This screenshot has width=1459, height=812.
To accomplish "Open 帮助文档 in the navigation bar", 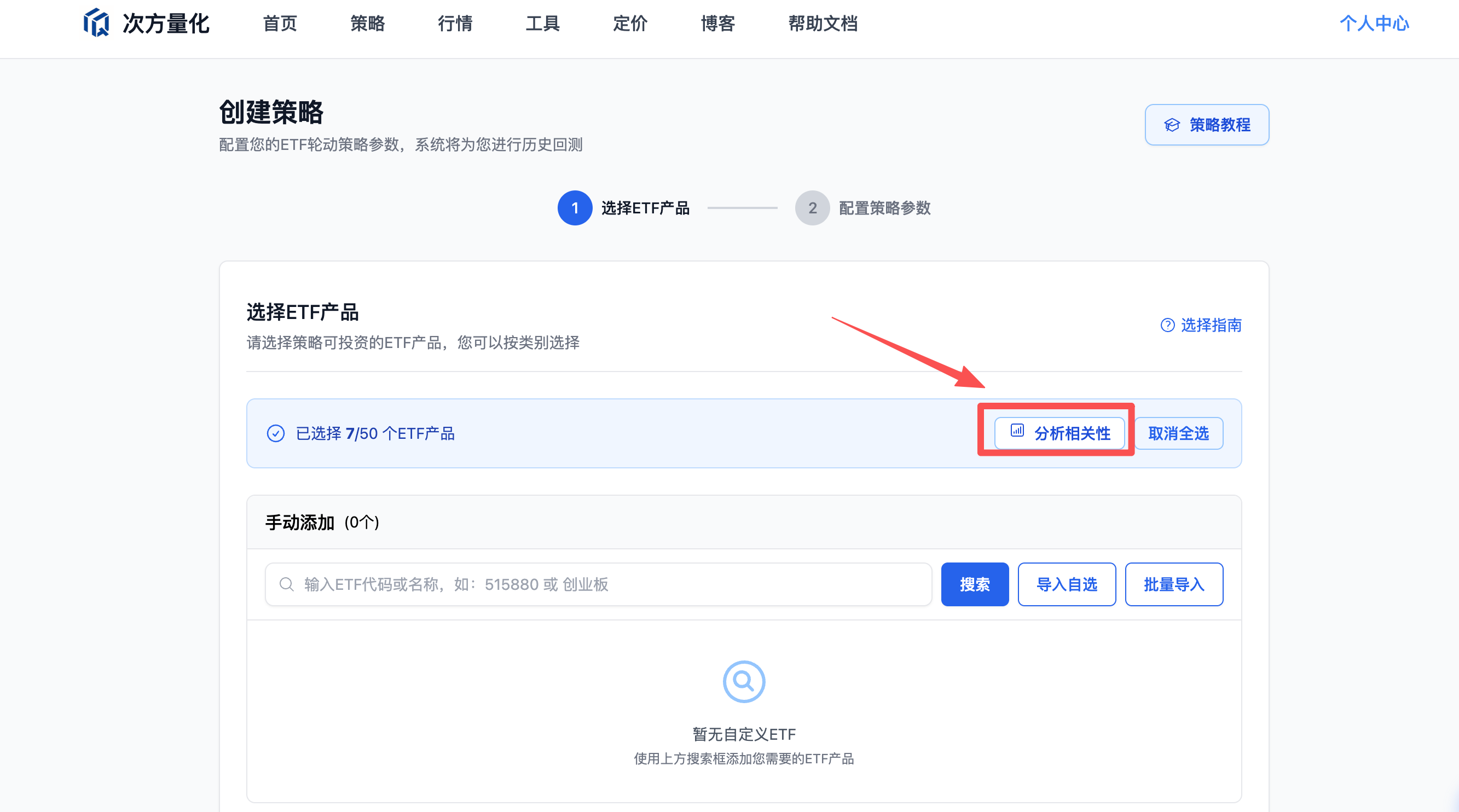I will pyautogui.click(x=823, y=23).
